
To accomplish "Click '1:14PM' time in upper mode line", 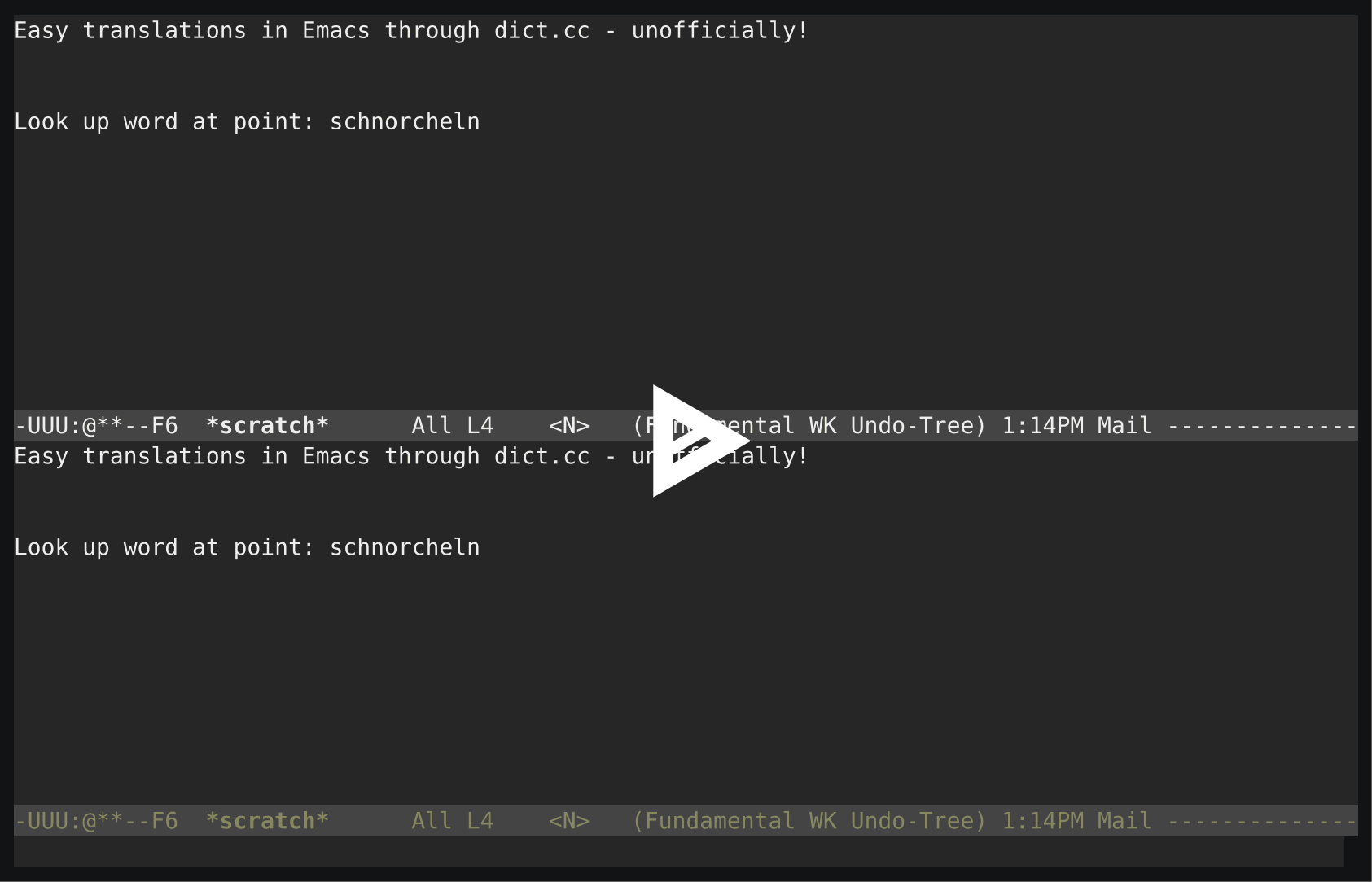I will click(1042, 426).
